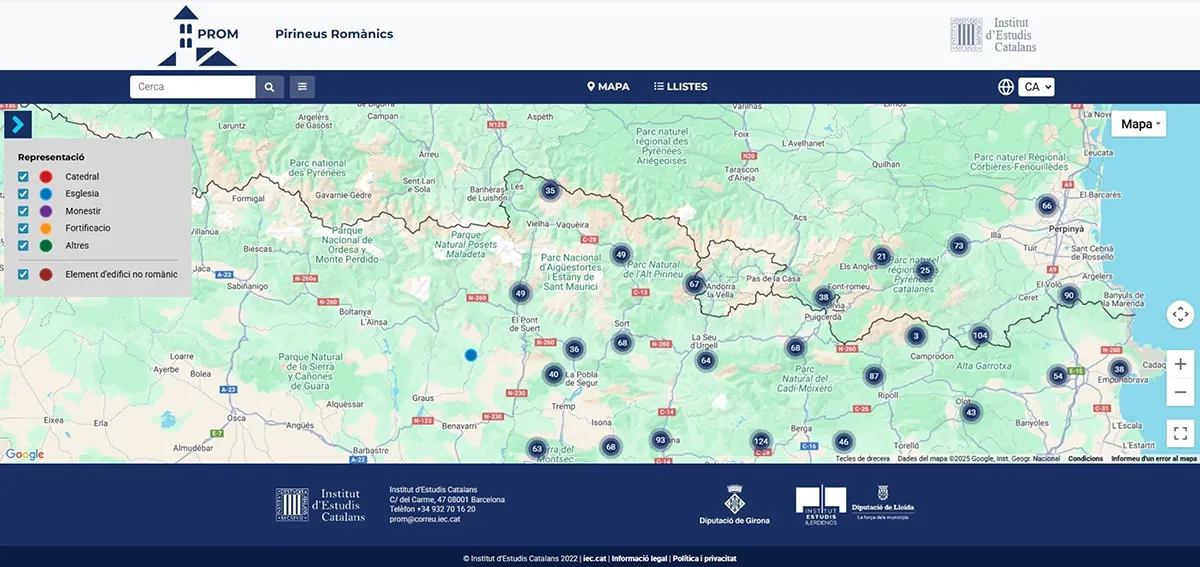The width and height of the screenshot is (1200, 567).
Task: Click the map recenter location icon
Action: tap(1180, 314)
